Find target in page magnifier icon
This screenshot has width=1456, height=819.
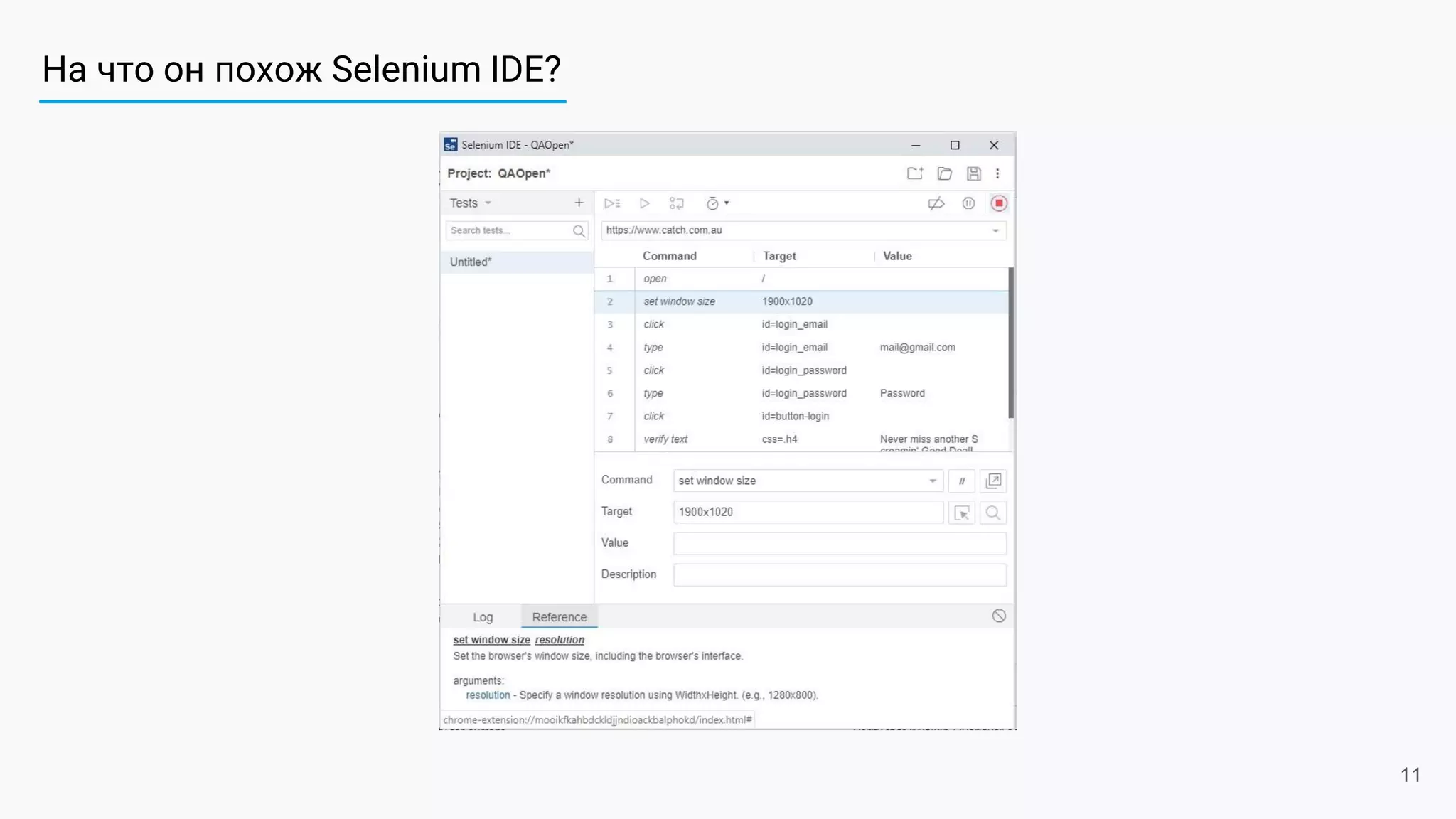[993, 513]
